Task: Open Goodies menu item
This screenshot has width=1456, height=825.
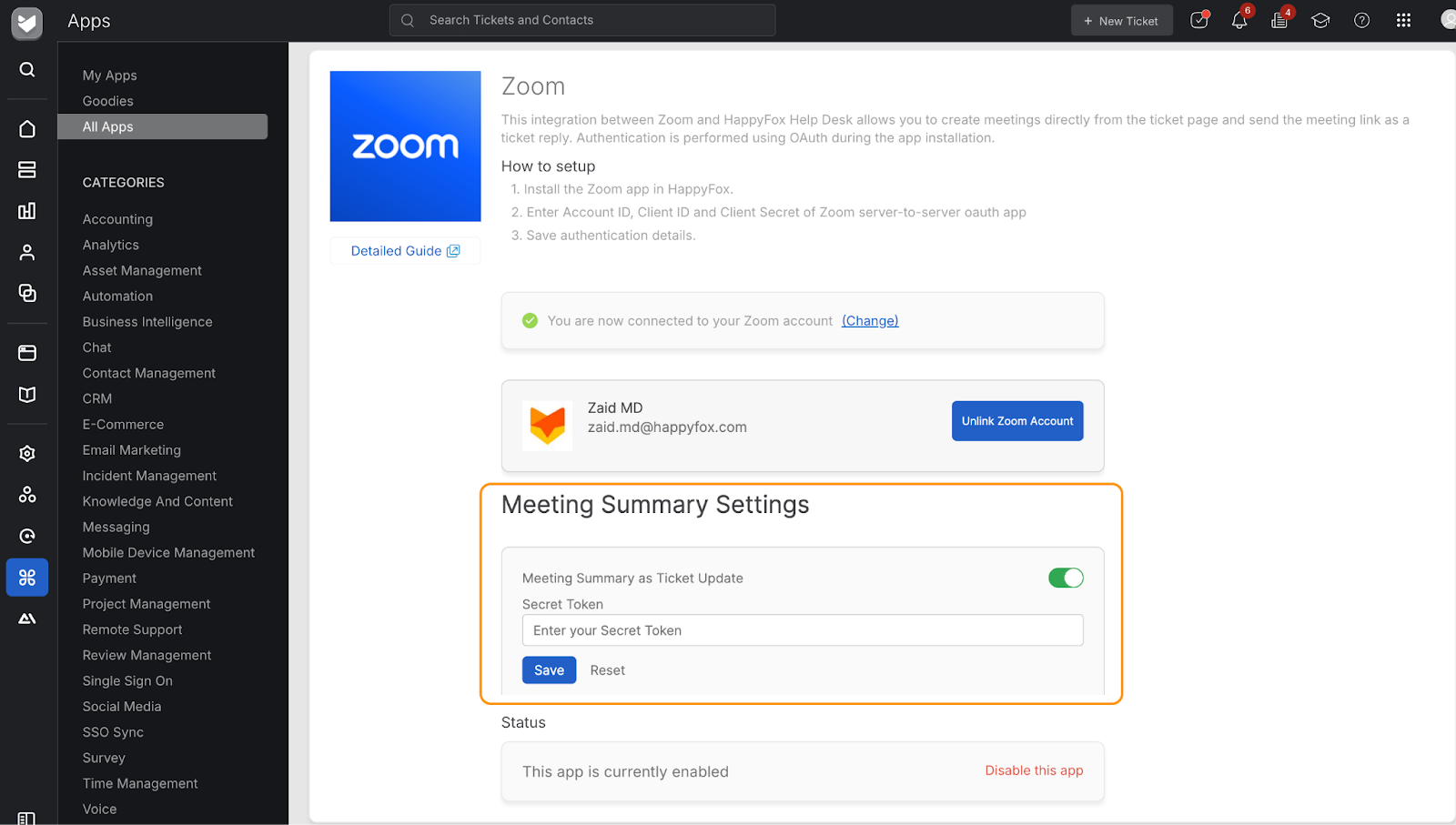Action: point(107,101)
